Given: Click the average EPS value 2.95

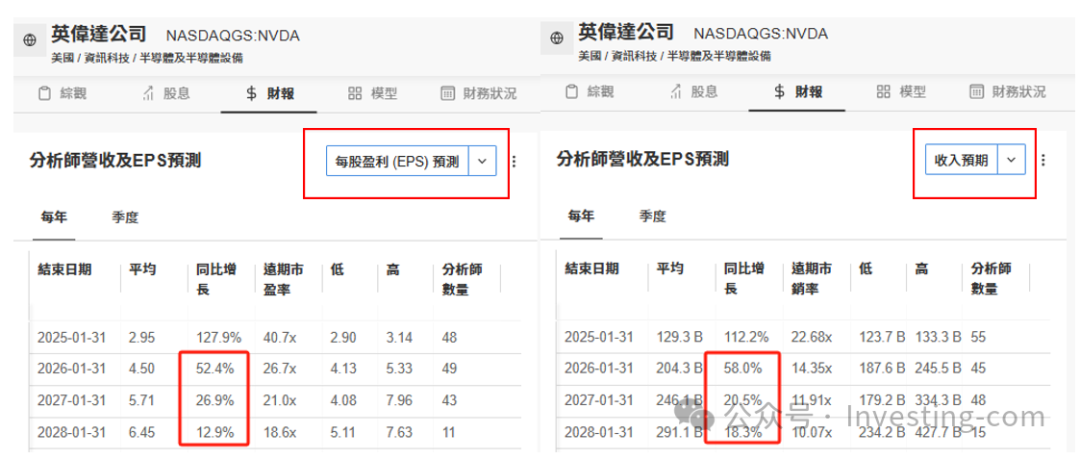Looking at the screenshot, I should point(141,338).
